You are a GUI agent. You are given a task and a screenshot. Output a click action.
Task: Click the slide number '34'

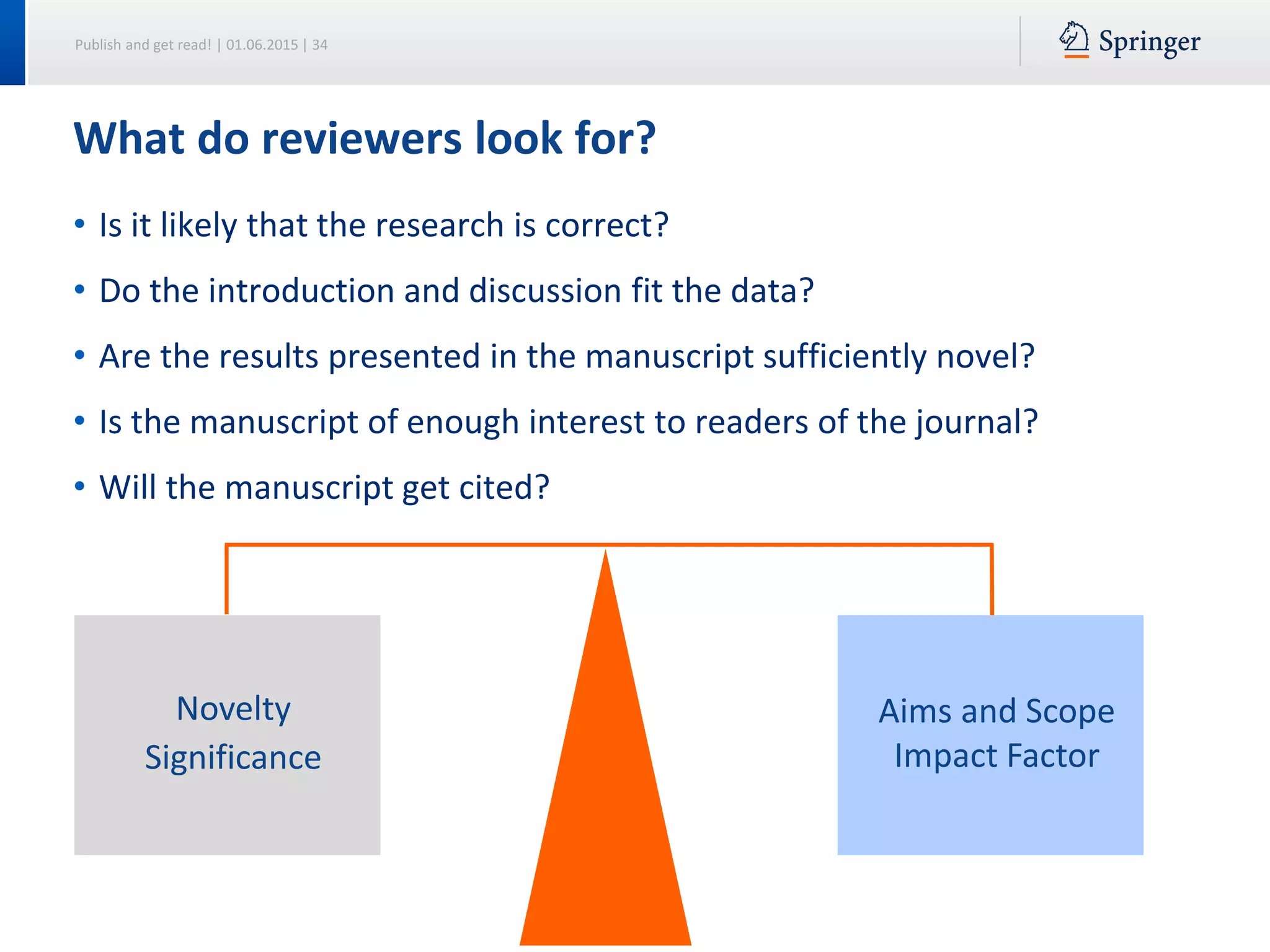click(x=320, y=45)
